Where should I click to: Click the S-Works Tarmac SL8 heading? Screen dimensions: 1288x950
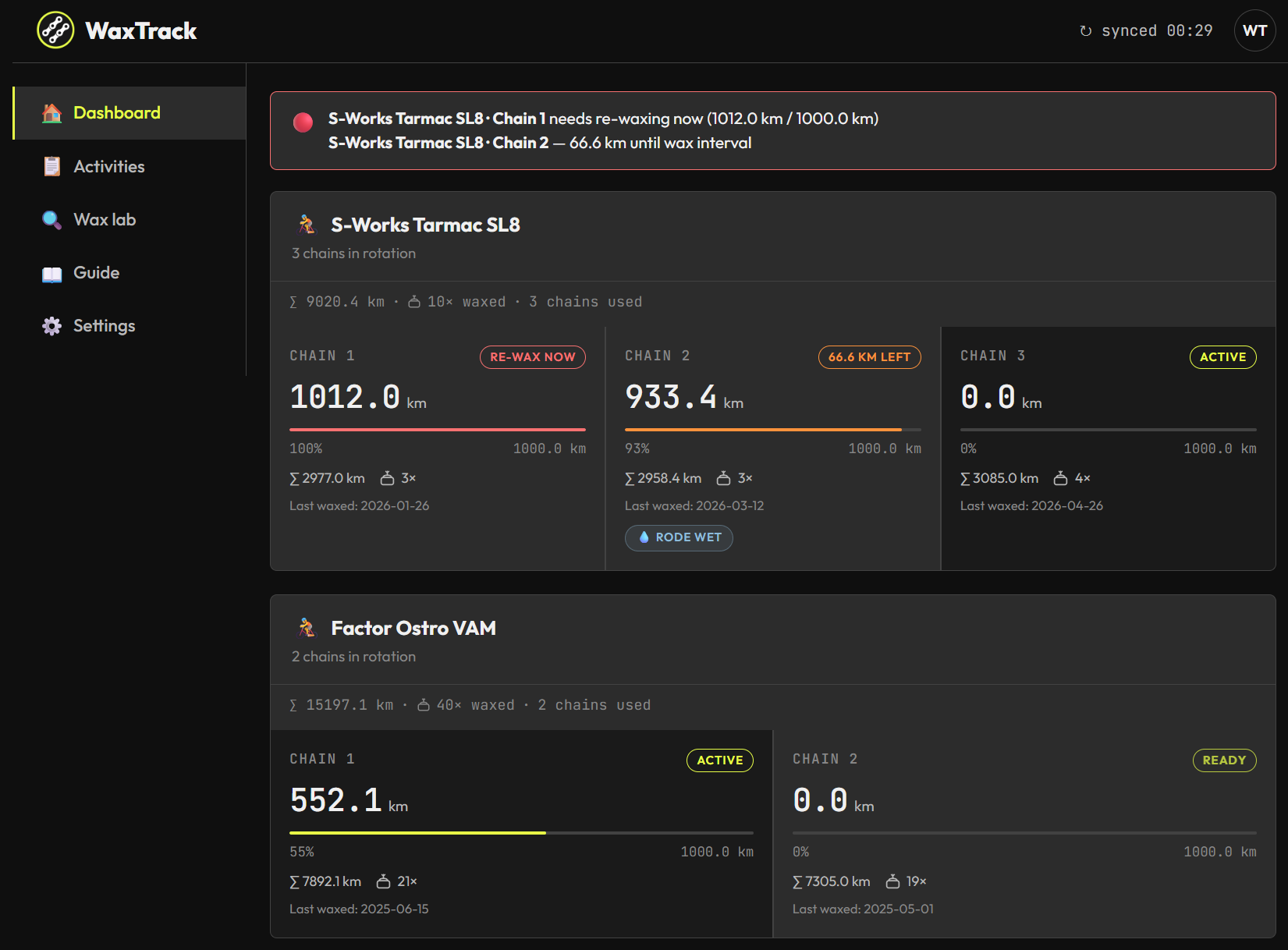point(425,225)
